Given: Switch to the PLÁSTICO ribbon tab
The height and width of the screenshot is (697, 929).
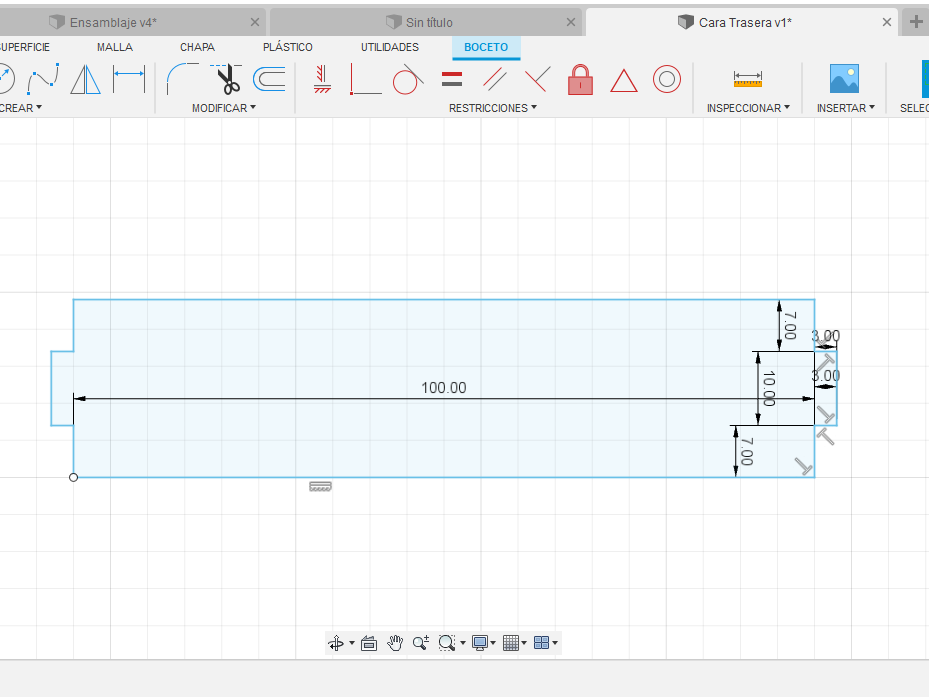Looking at the screenshot, I should tap(288, 47).
